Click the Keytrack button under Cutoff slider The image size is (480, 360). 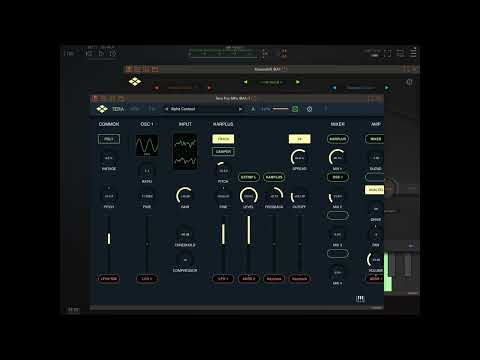299,279
